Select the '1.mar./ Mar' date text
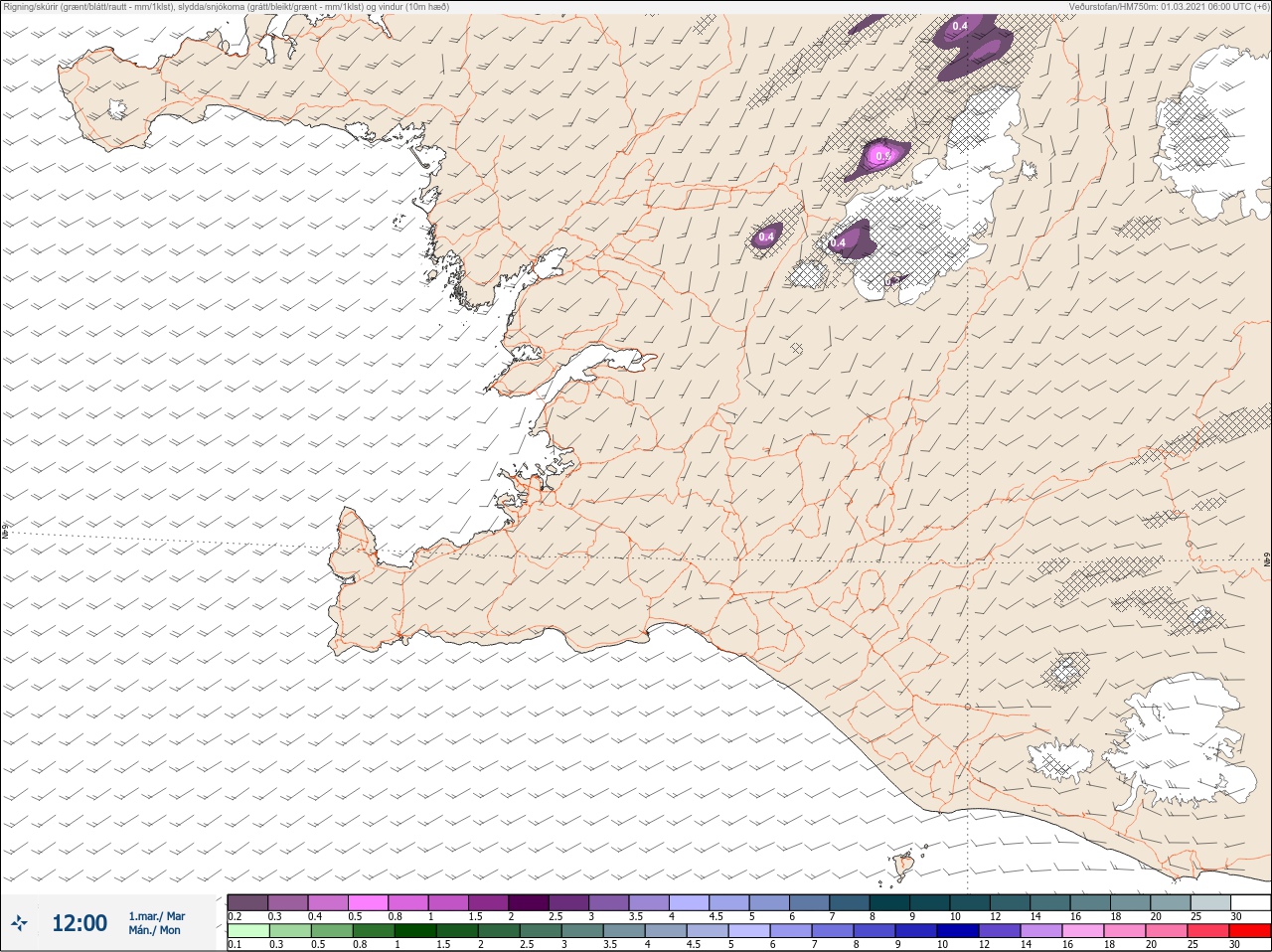The height and width of the screenshot is (952, 1272). 156,916
